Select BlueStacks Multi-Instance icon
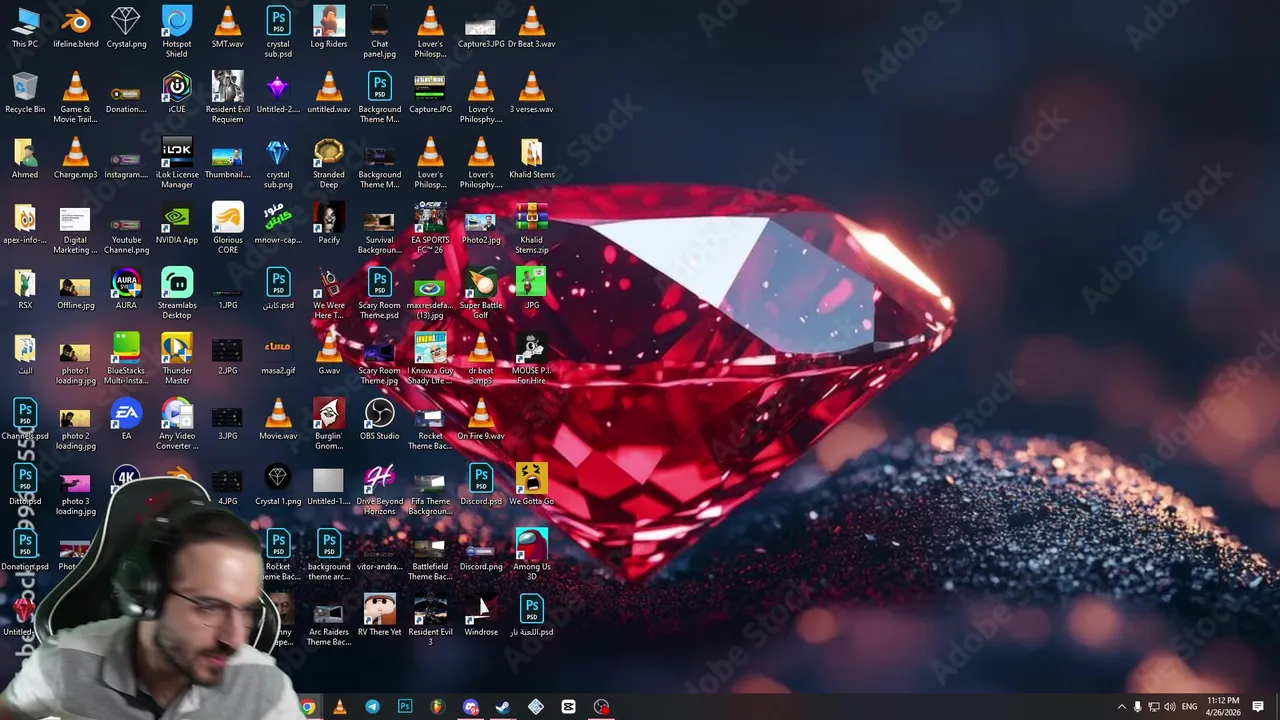Image resolution: width=1280 pixels, height=720 pixels. [126, 359]
